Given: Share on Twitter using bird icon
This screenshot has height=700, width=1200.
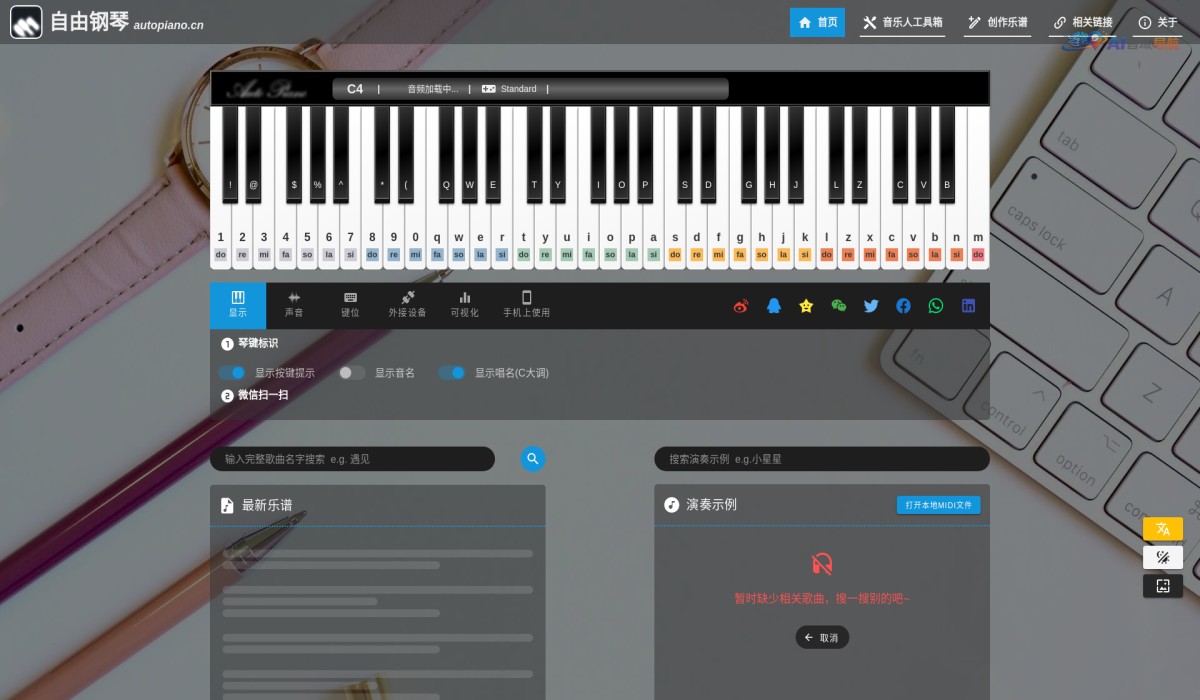Looking at the screenshot, I should (x=871, y=306).
